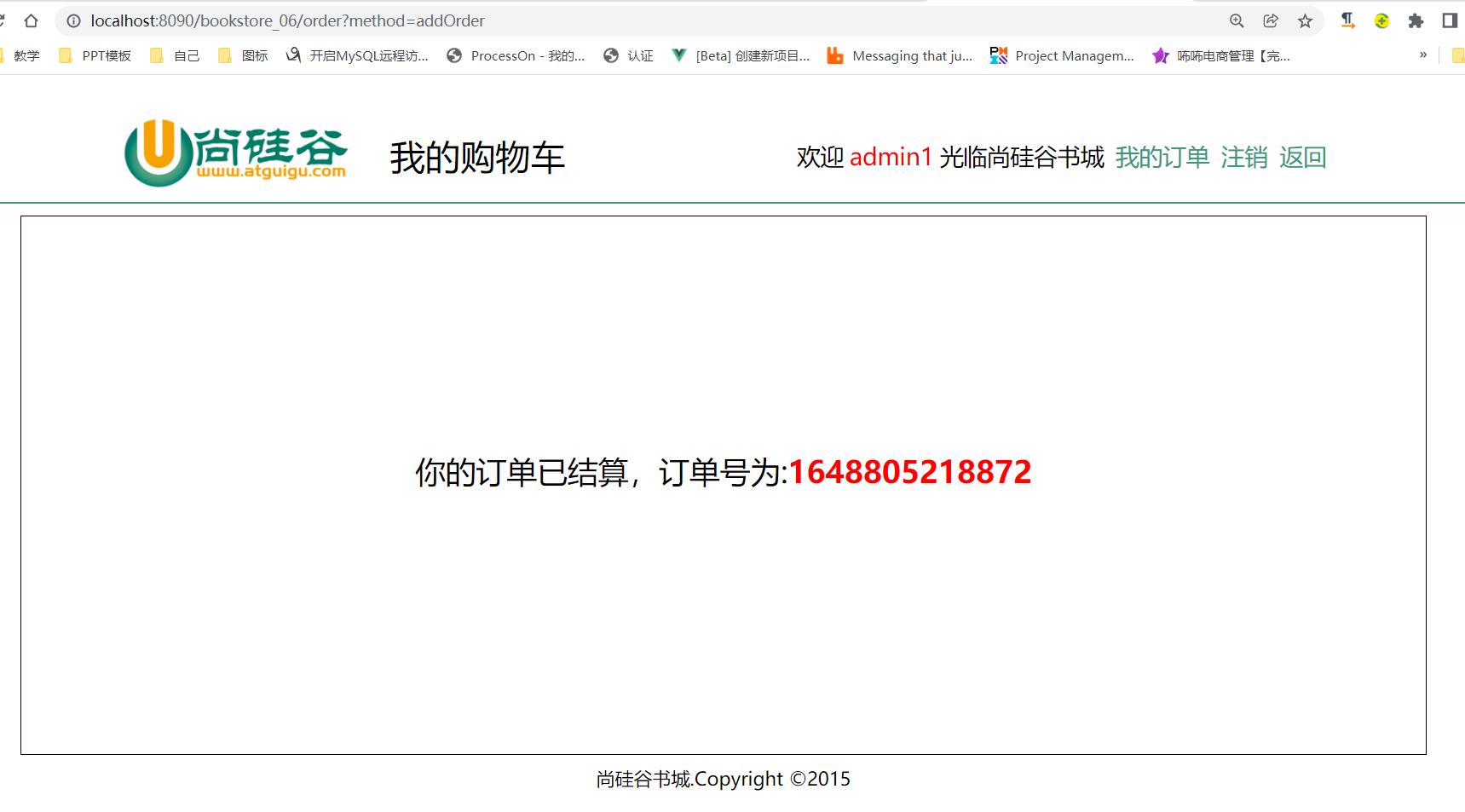Click the share page icon
The image size is (1465, 812).
1271,20
